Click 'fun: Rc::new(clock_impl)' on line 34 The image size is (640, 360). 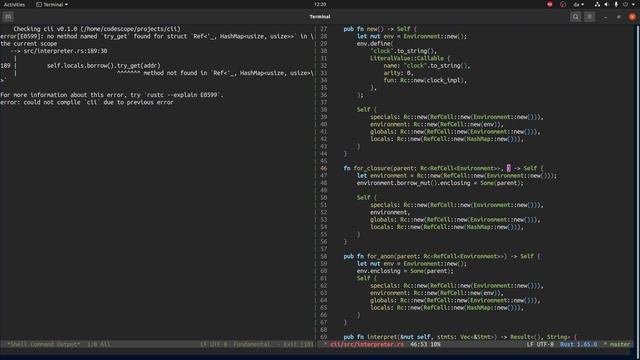tap(423, 80)
